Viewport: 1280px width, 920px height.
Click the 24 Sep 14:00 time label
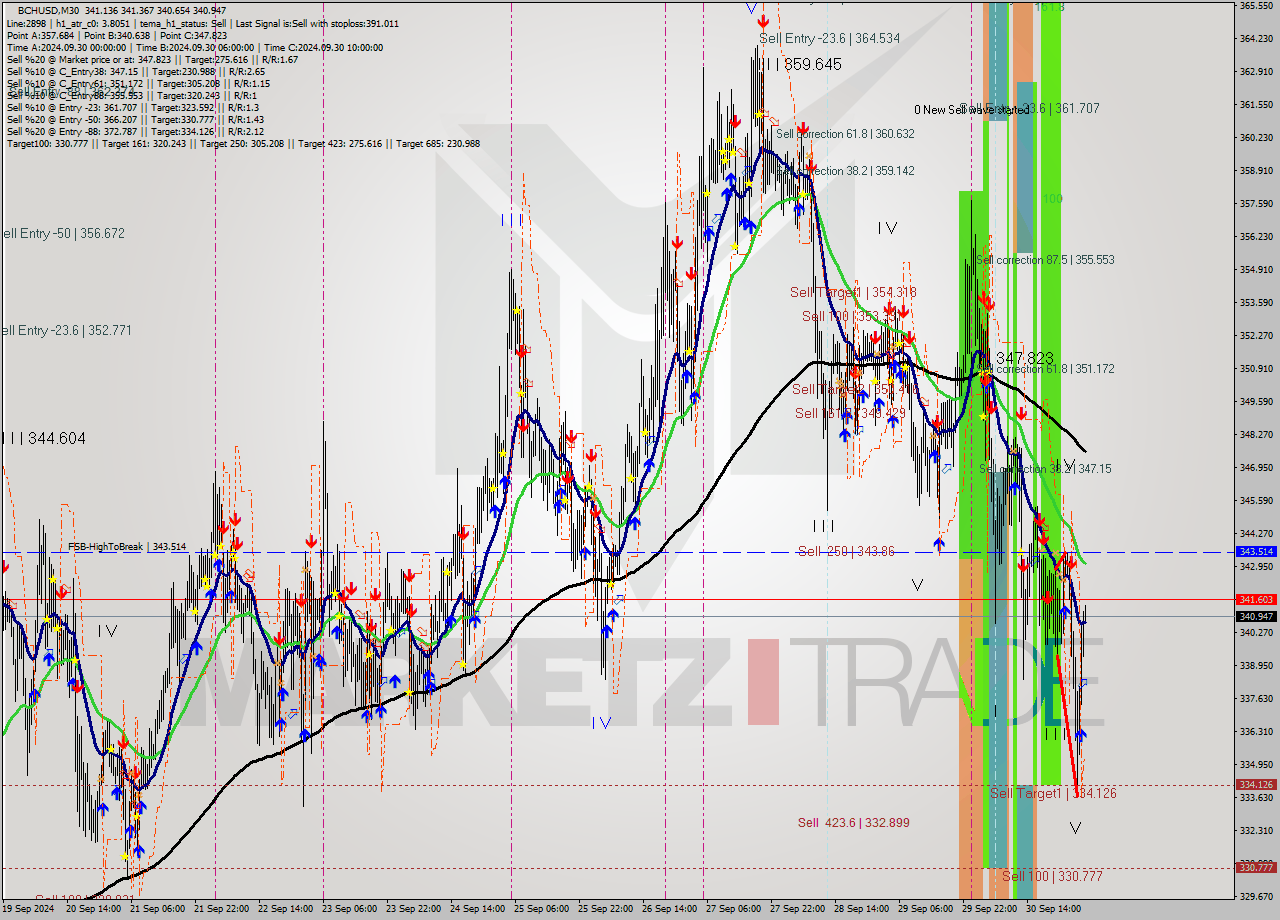[477, 910]
